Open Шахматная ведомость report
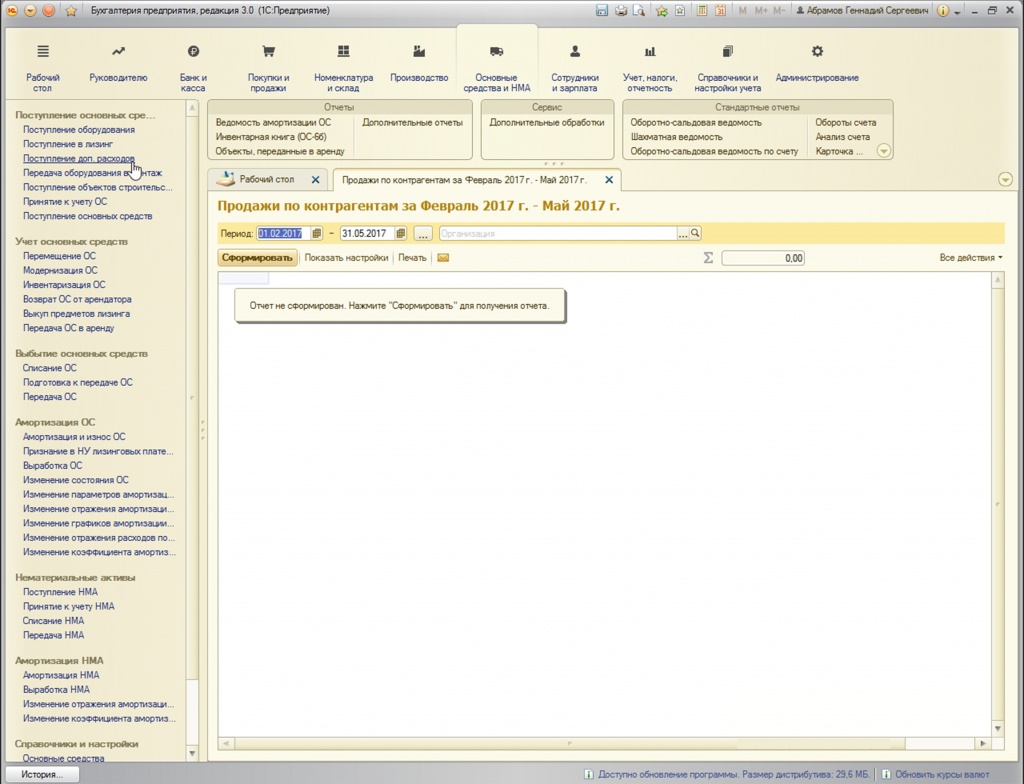The image size is (1024, 784). (x=677, y=137)
